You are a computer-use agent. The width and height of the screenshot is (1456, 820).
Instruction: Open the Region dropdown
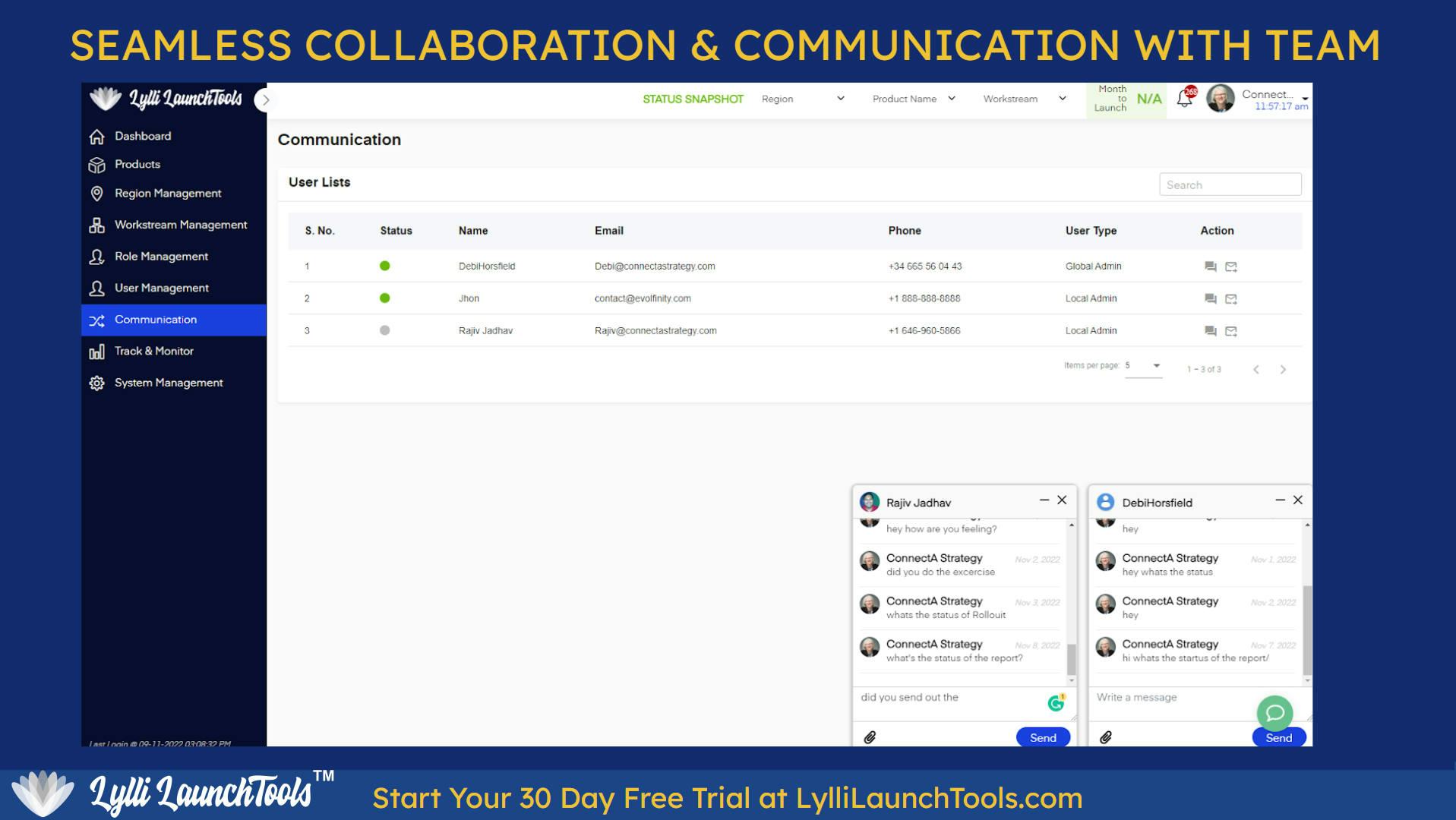click(803, 99)
